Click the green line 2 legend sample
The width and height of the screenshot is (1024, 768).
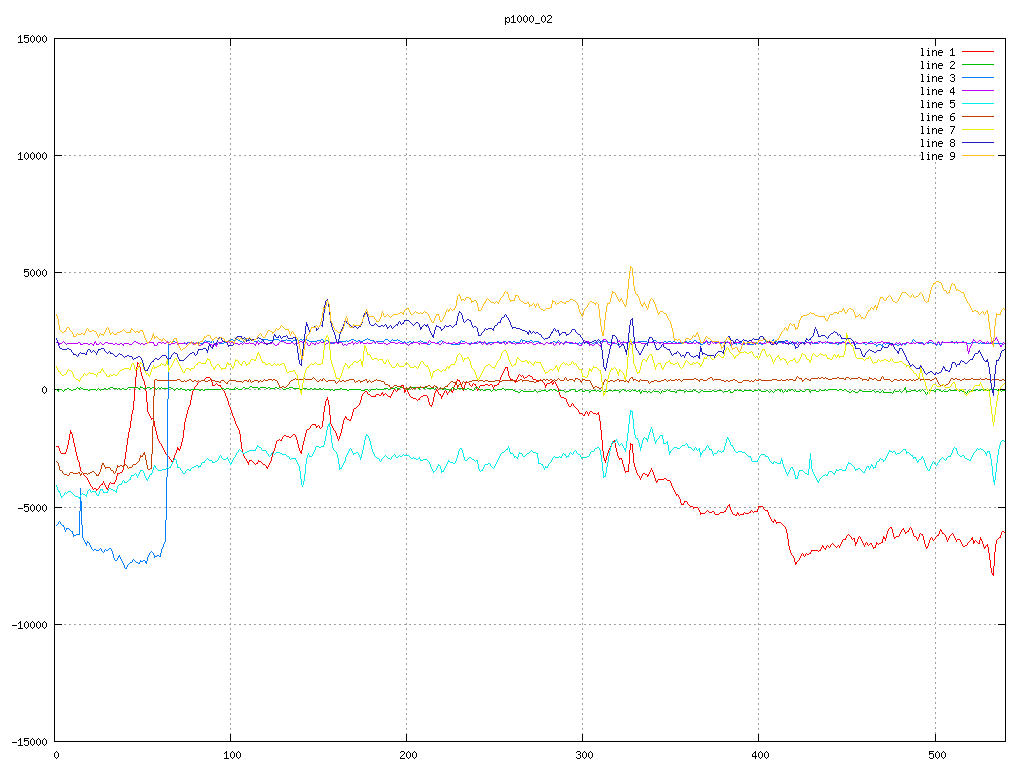978,65
